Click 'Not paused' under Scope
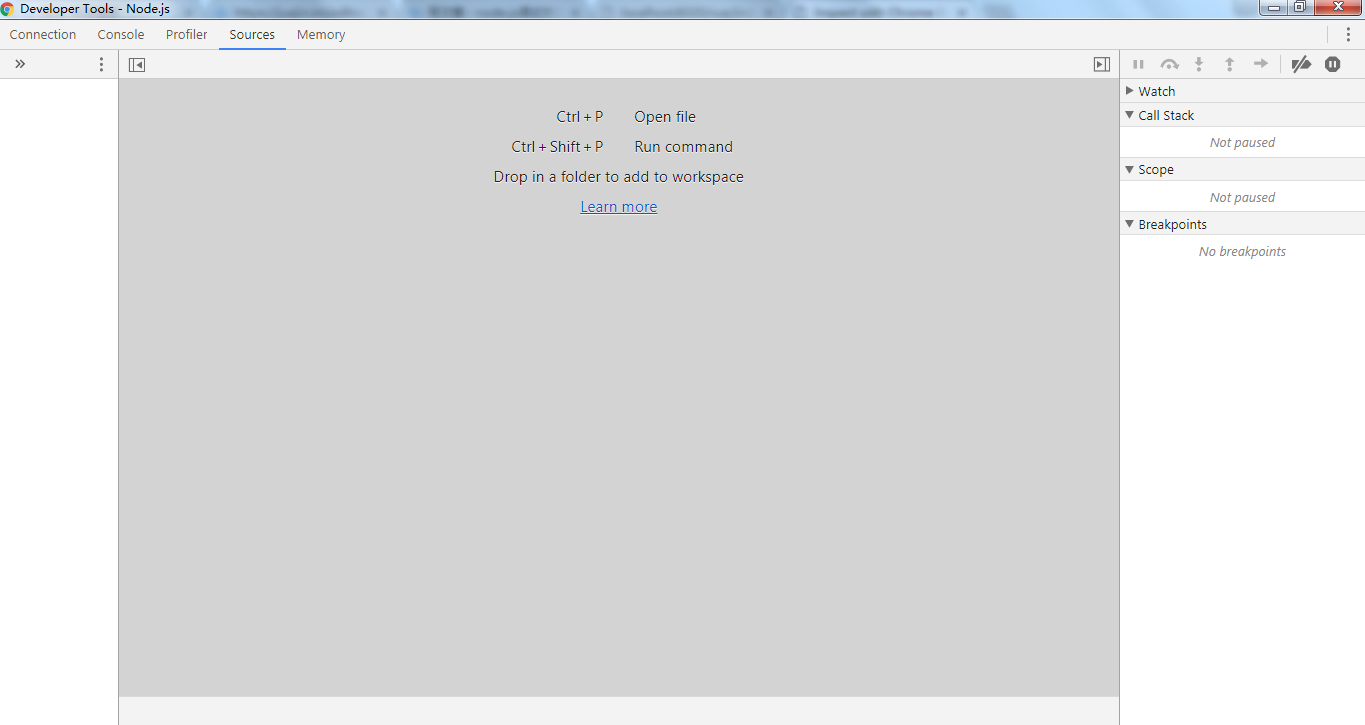 pyautogui.click(x=1242, y=197)
